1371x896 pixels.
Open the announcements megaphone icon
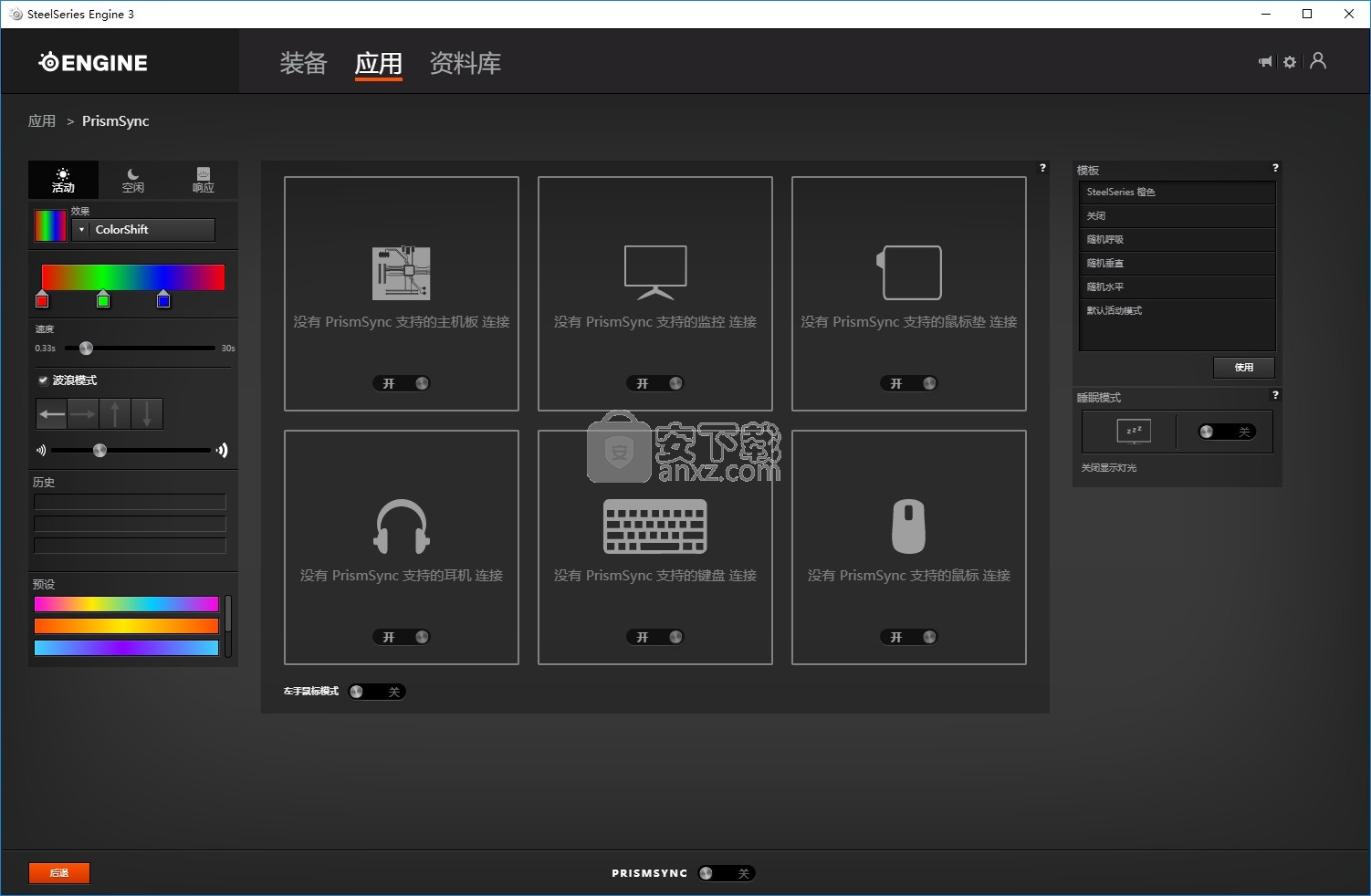[x=1265, y=62]
